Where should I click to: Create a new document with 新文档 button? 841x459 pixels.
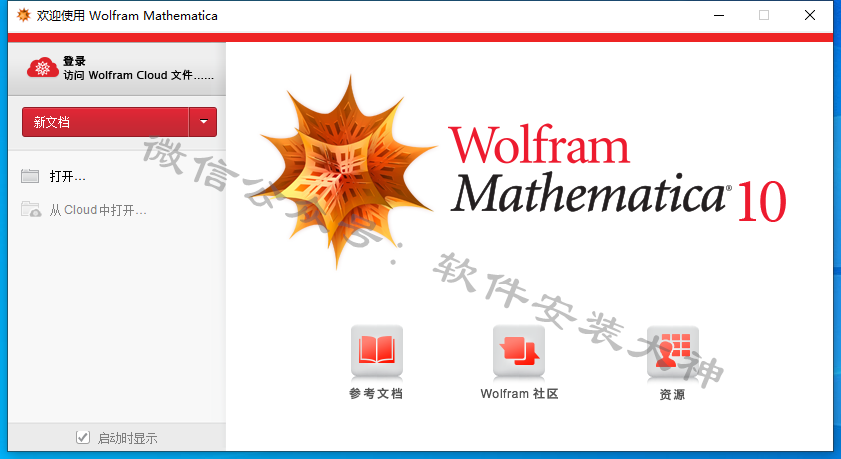(x=105, y=122)
